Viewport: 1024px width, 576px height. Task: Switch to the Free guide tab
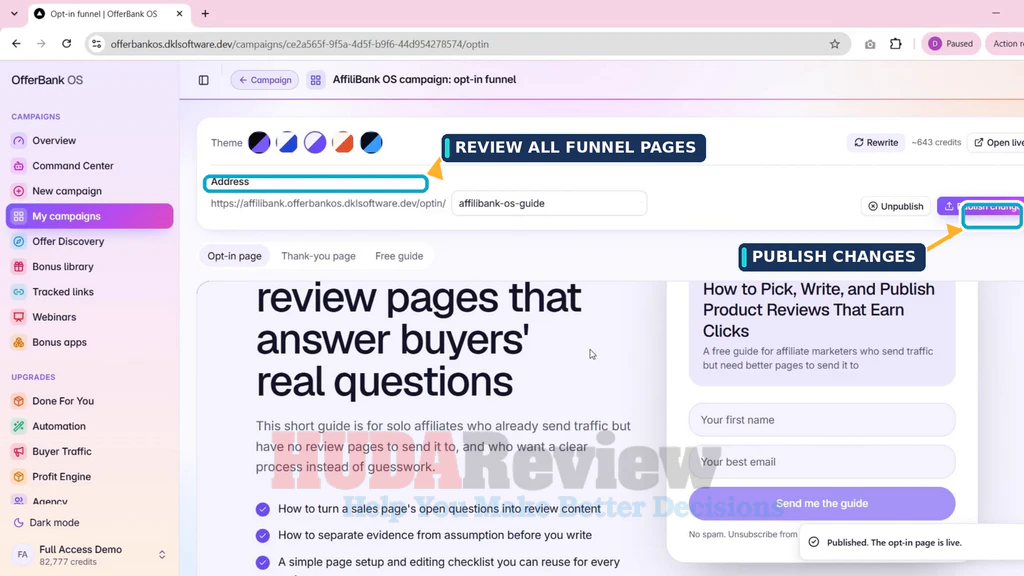pyautogui.click(x=399, y=256)
